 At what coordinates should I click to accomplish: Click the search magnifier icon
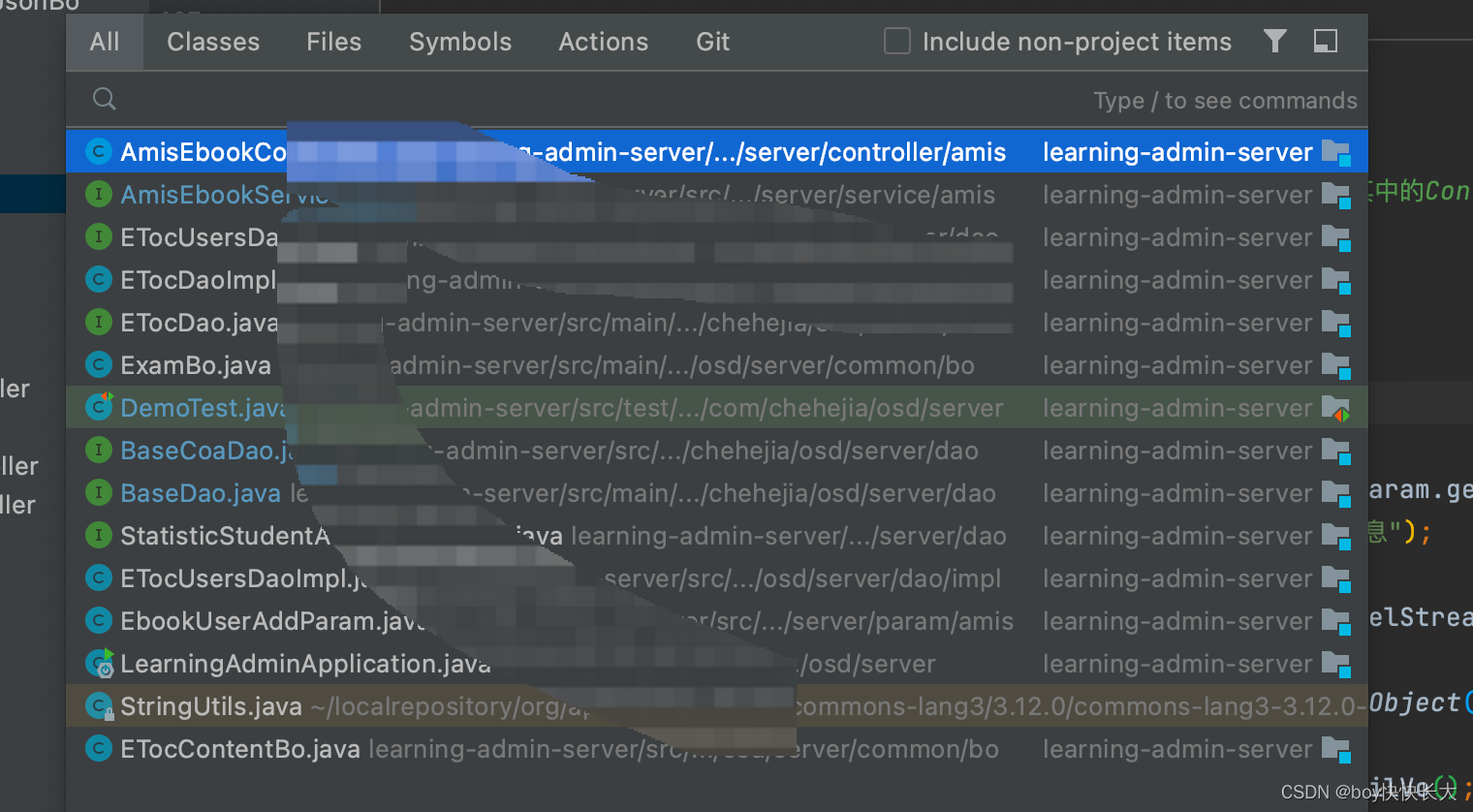point(105,99)
